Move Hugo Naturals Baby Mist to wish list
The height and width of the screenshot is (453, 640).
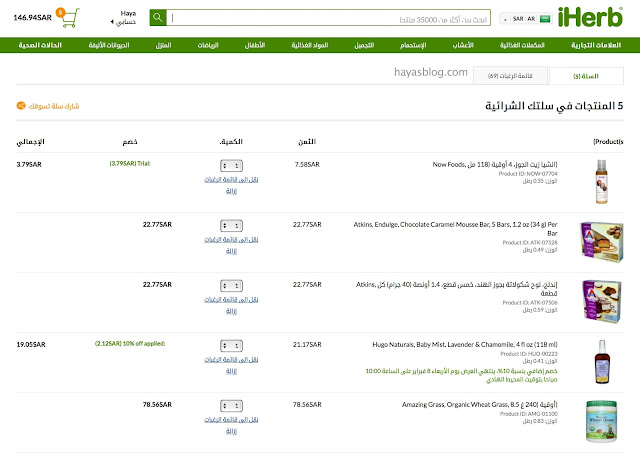[x=231, y=360]
